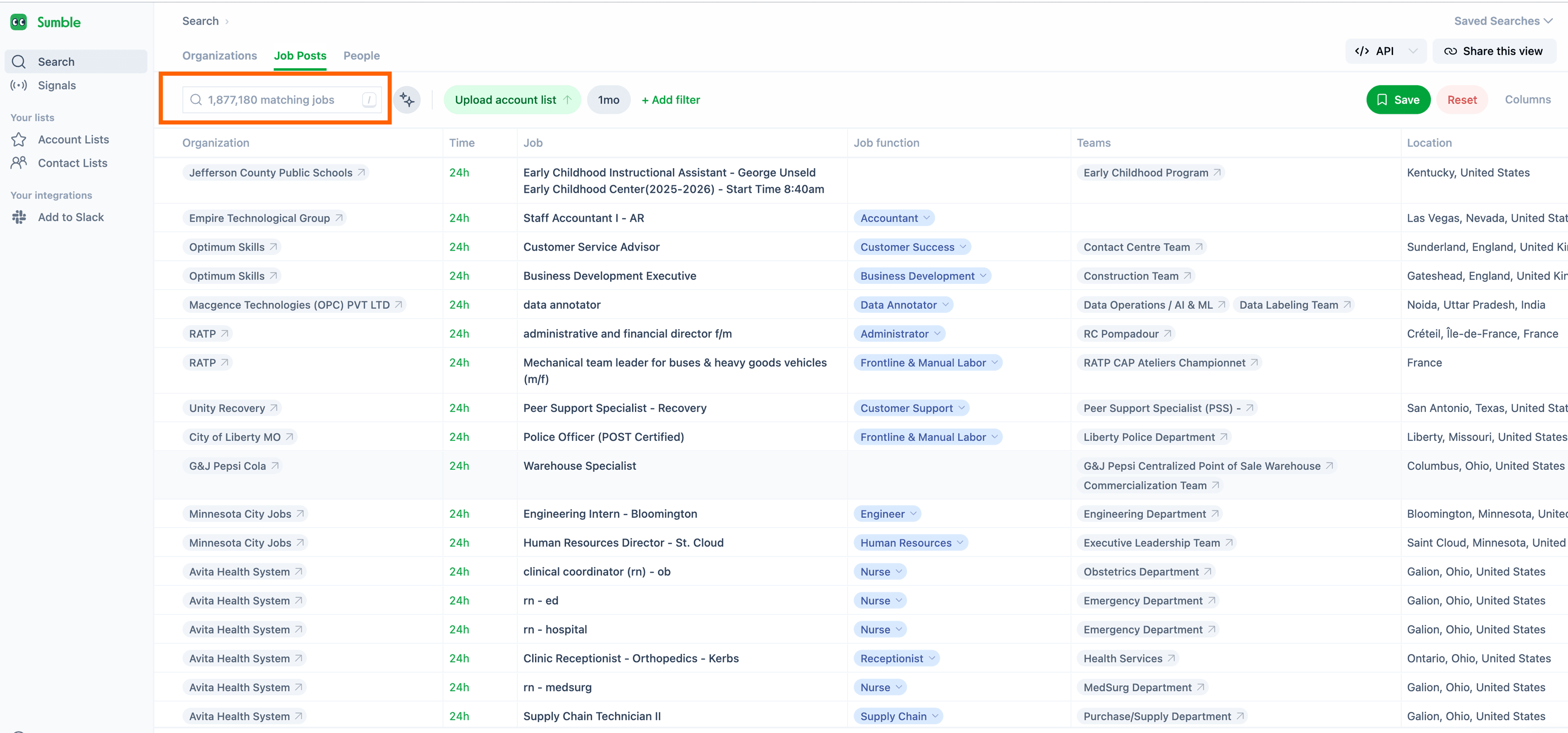Click the G&J Pepsi Cola organization arrow
Image resolution: width=1568 pixels, height=733 pixels.
tap(275, 465)
